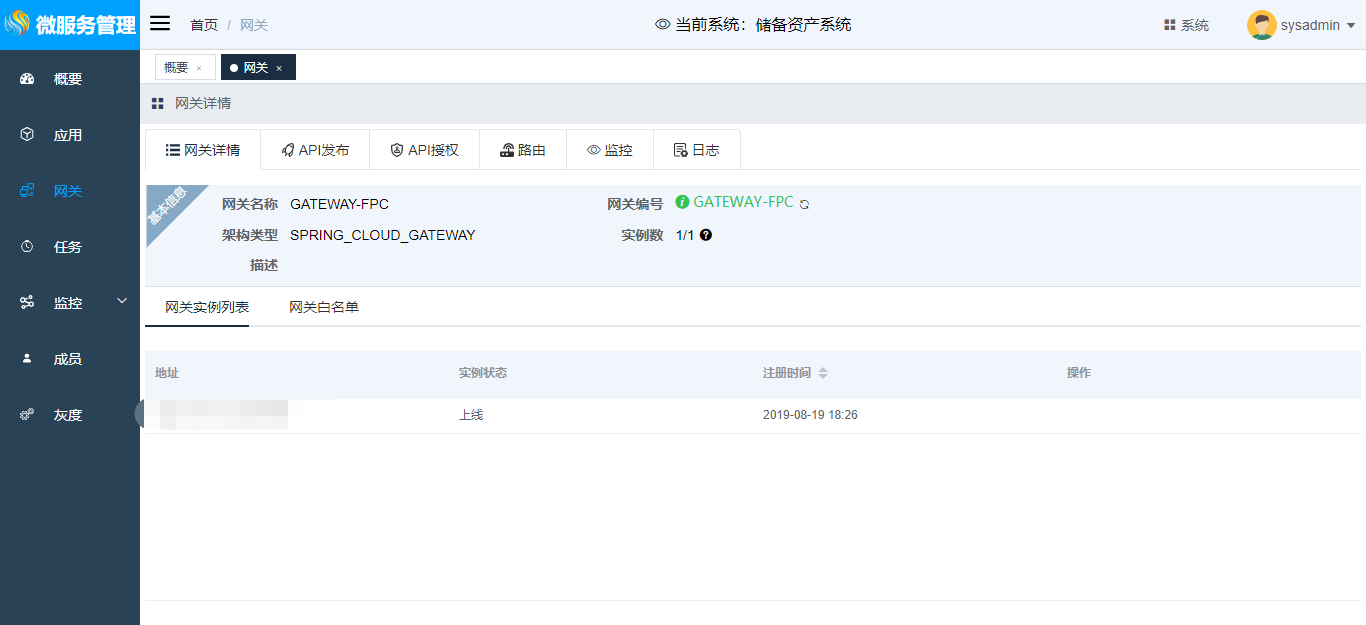Sort the table by 注册时间

pos(823,373)
